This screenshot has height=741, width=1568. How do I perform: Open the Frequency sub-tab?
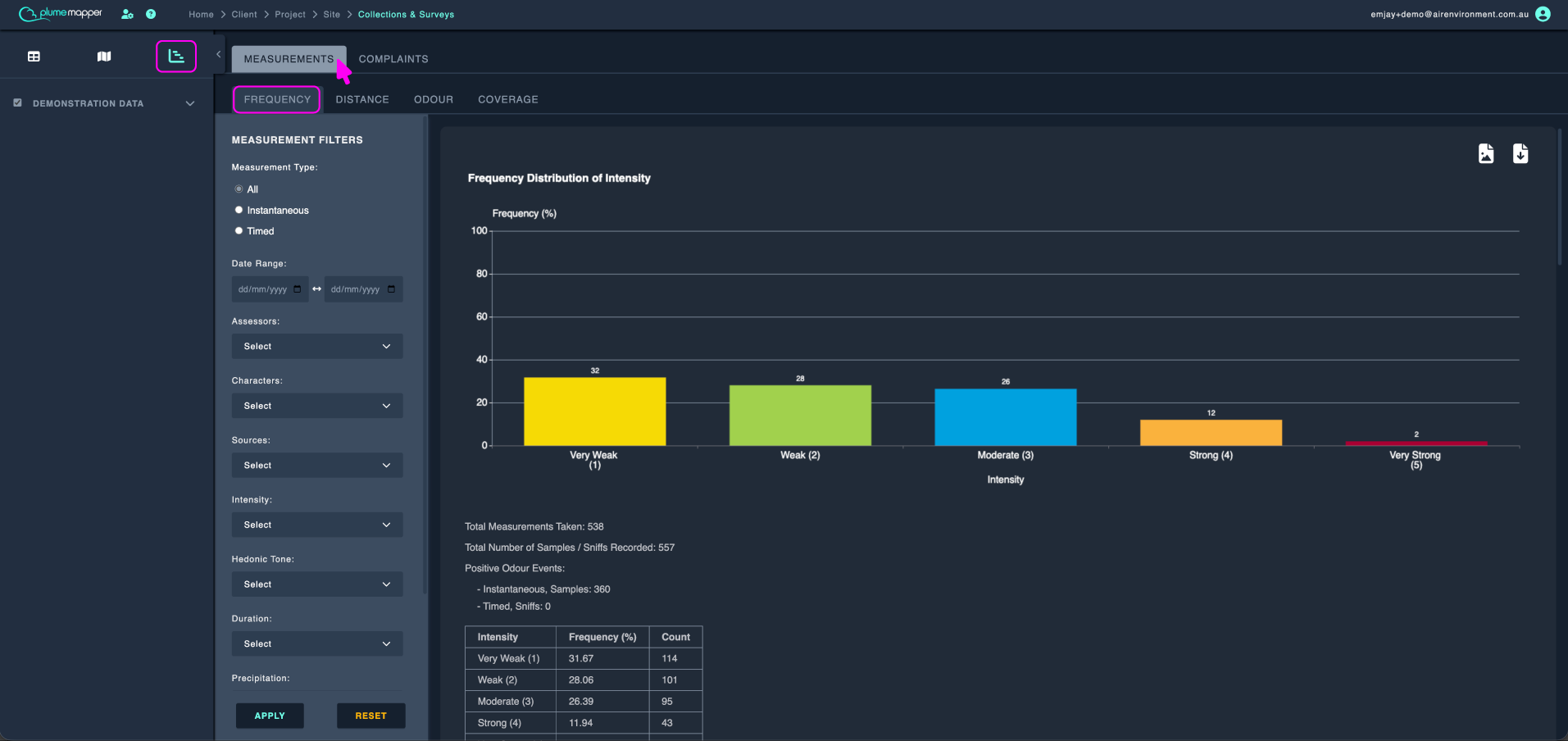pyautogui.click(x=277, y=99)
